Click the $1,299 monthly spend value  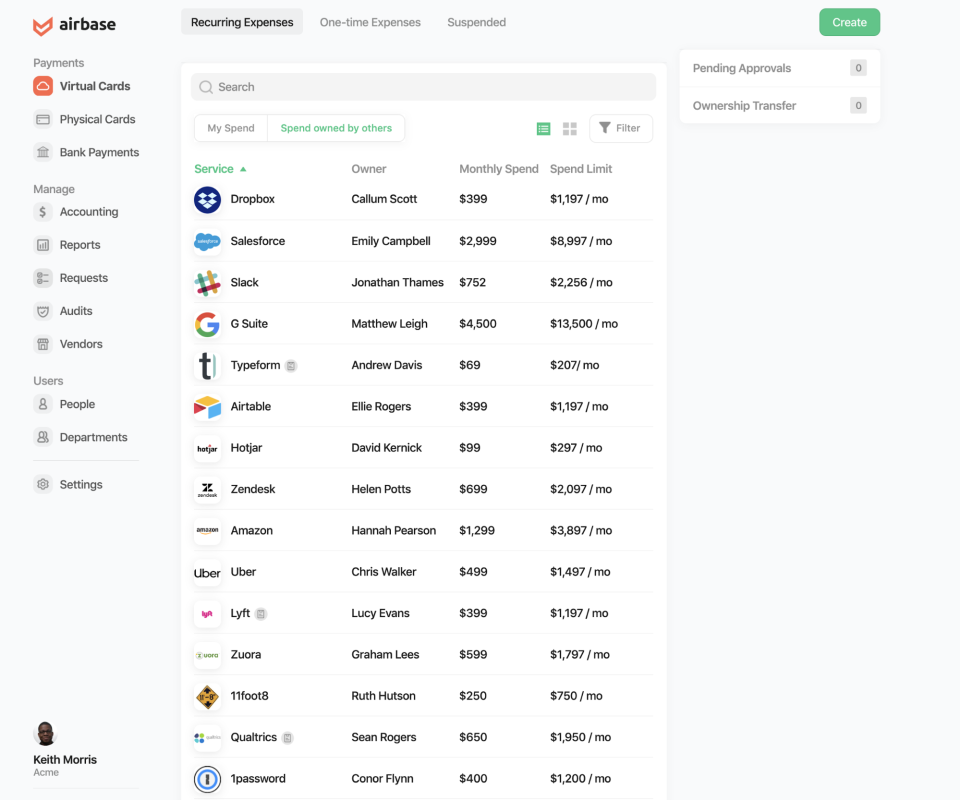tap(477, 531)
